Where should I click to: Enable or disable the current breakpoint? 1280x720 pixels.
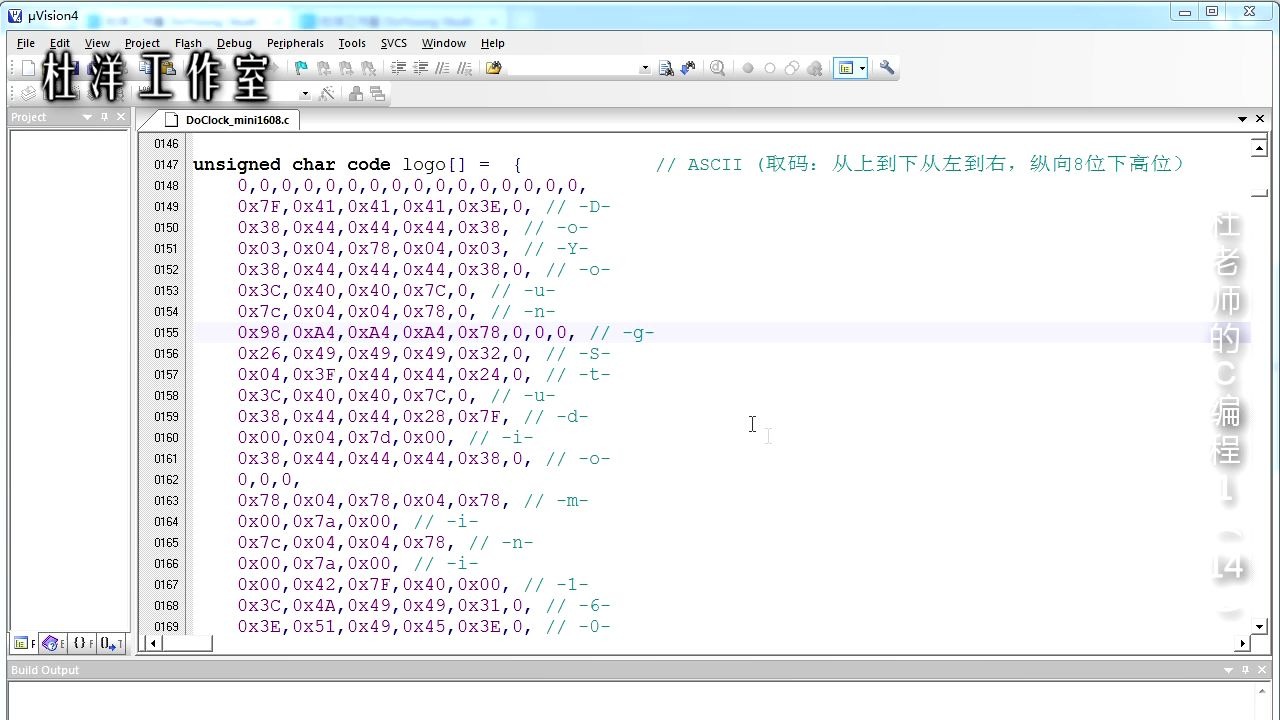click(x=770, y=68)
